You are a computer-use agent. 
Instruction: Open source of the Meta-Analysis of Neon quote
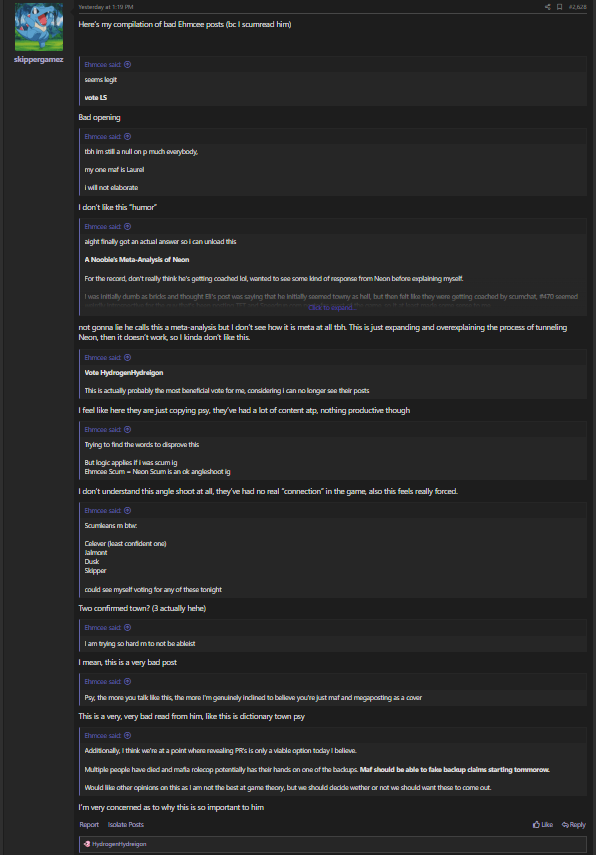127,226
